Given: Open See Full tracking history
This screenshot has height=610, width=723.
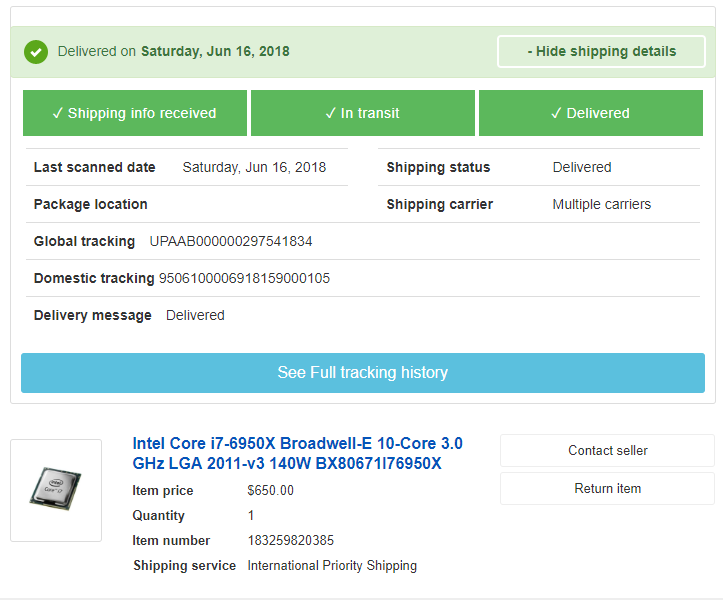Looking at the screenshot, I should click(x=363, y=373).
